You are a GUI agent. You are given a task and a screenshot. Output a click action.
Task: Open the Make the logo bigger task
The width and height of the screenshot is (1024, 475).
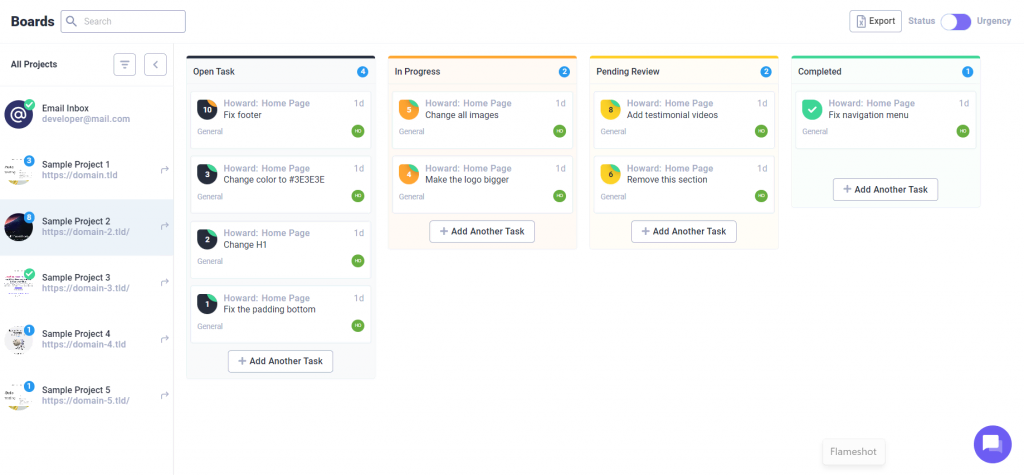(467, 180)
